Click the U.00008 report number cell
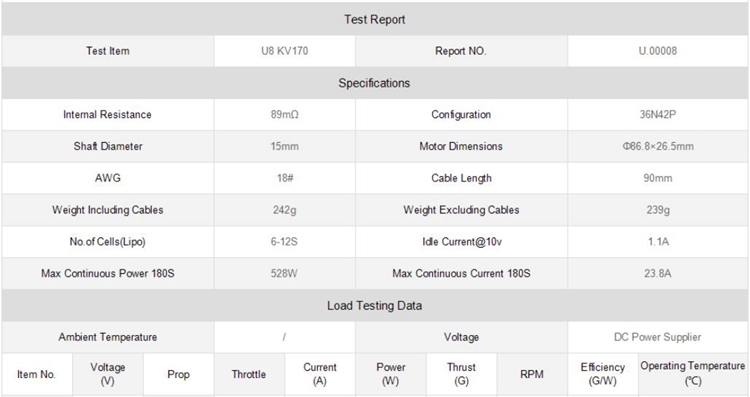This screenshot has width=750, height=397. [658, 51]
